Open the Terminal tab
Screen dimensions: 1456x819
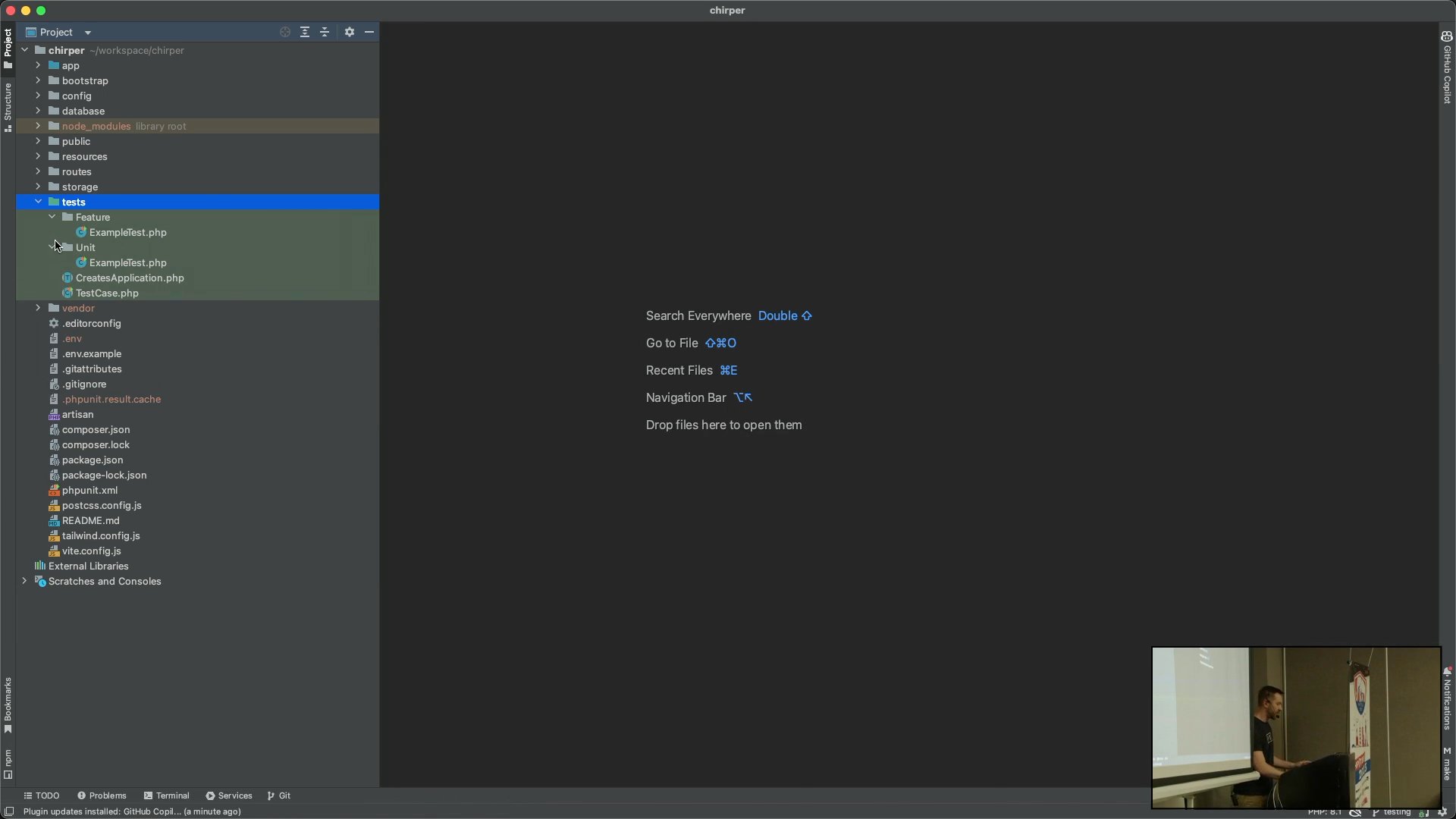pyautogui.click(x=167, y=795)
